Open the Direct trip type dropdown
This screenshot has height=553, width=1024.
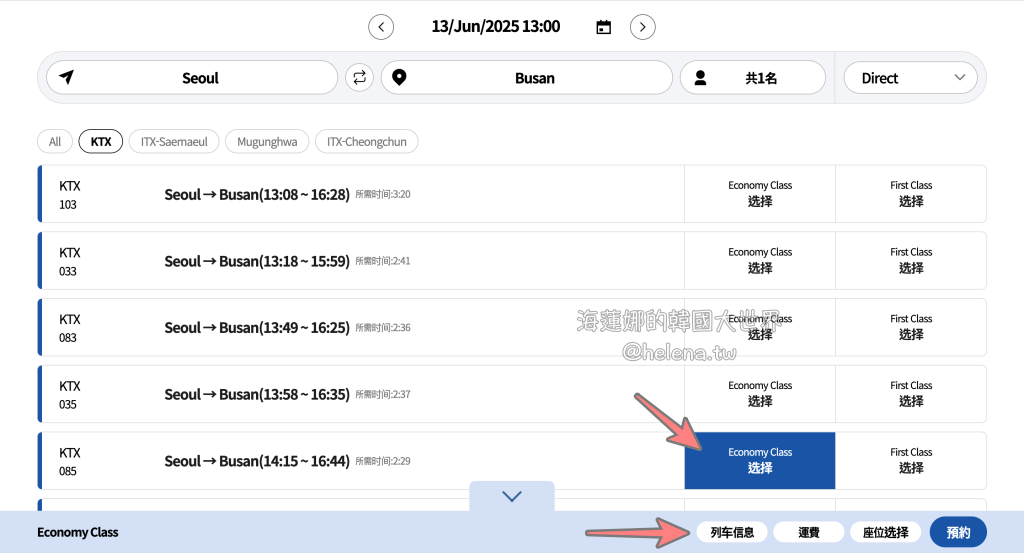coord(910,78)
